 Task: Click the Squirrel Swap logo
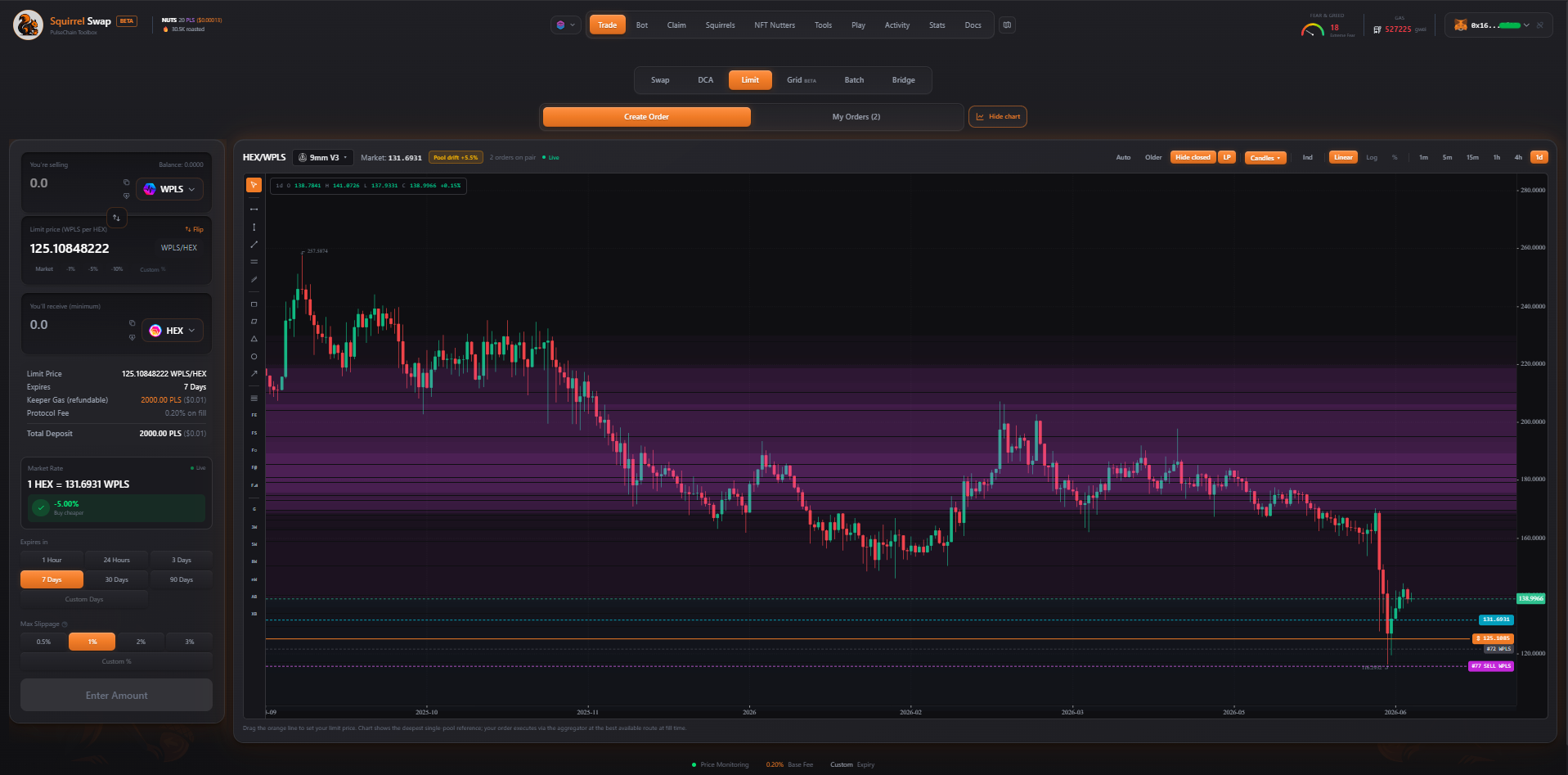[29, 25]
